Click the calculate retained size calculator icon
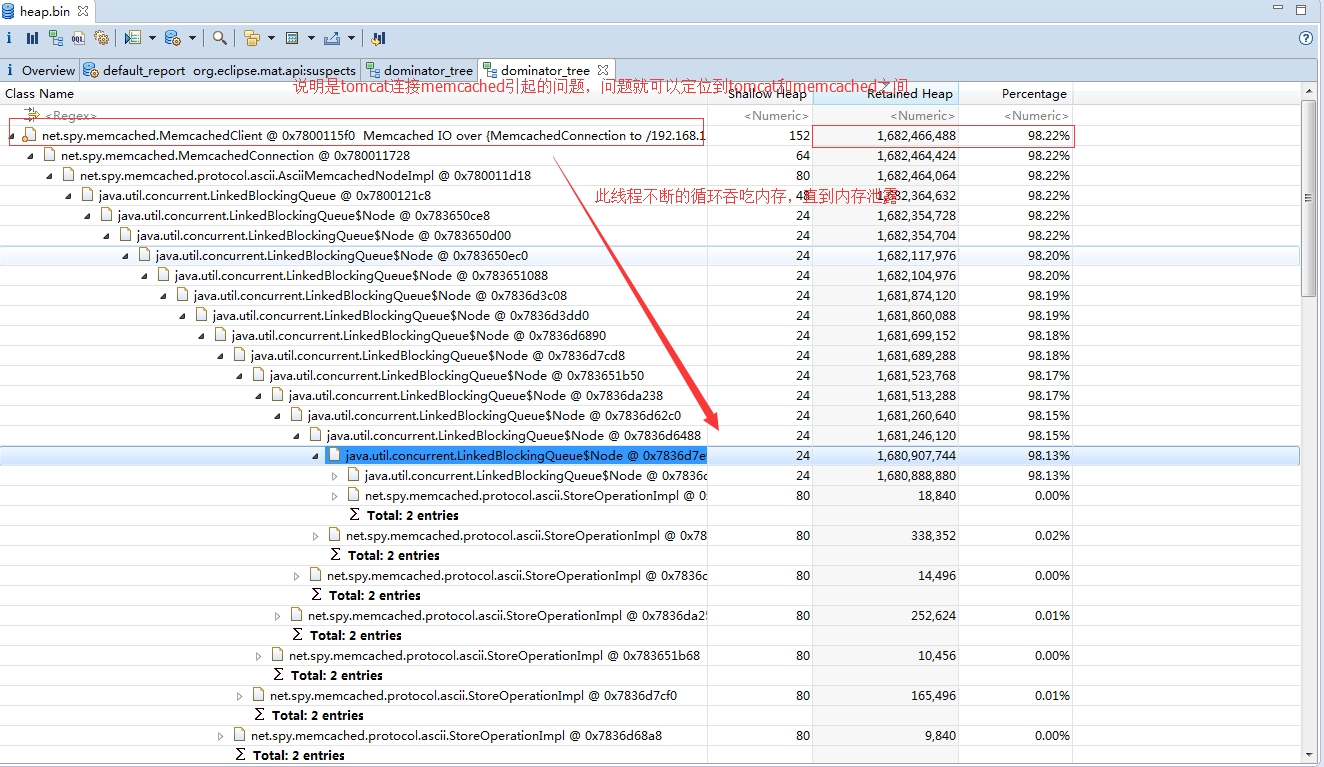This screenshot has width=1324, height=767. [x=292, y=38]
